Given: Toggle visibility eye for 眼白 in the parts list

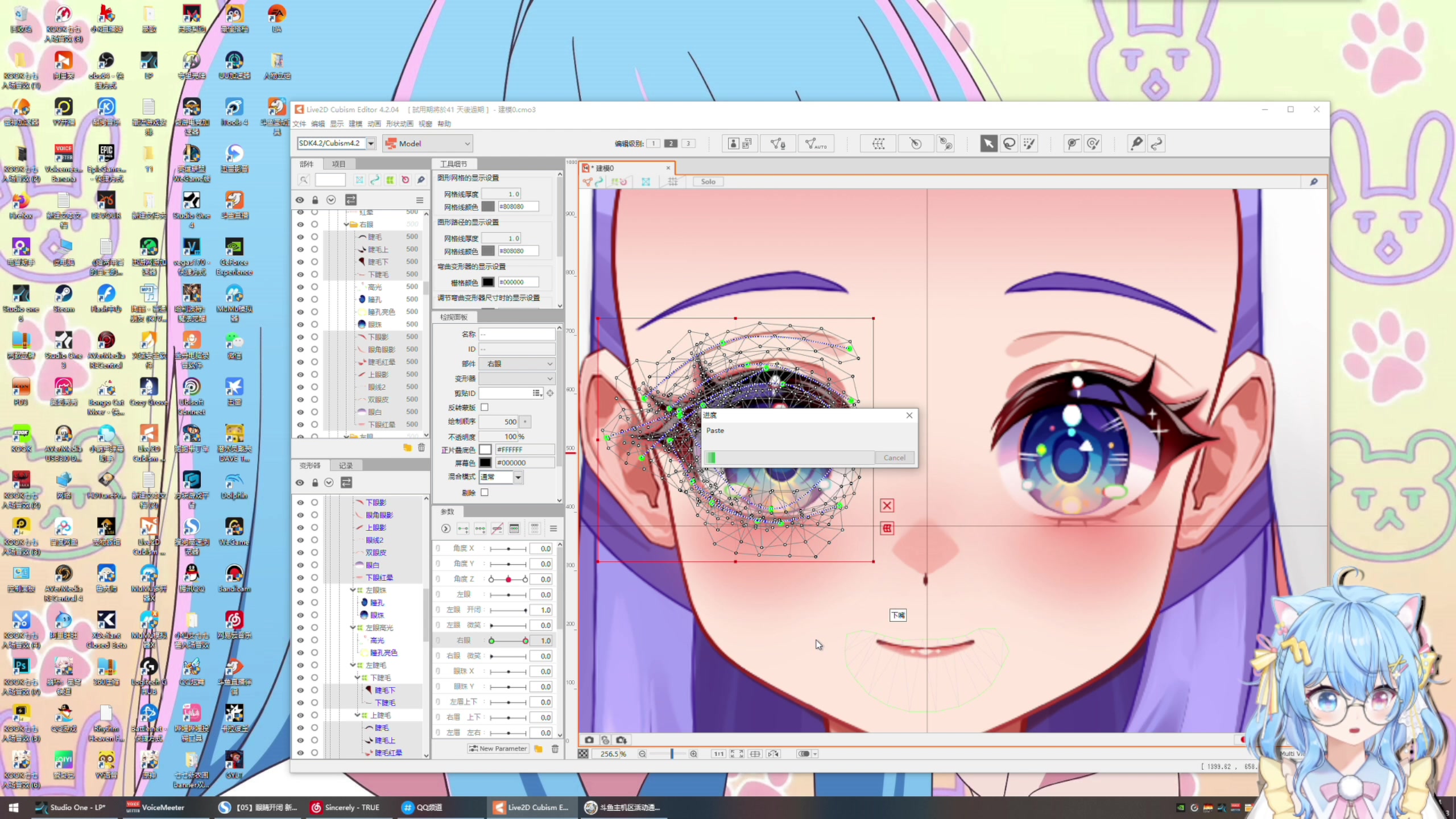Looking at the screenshot, I should coord(300,412).
